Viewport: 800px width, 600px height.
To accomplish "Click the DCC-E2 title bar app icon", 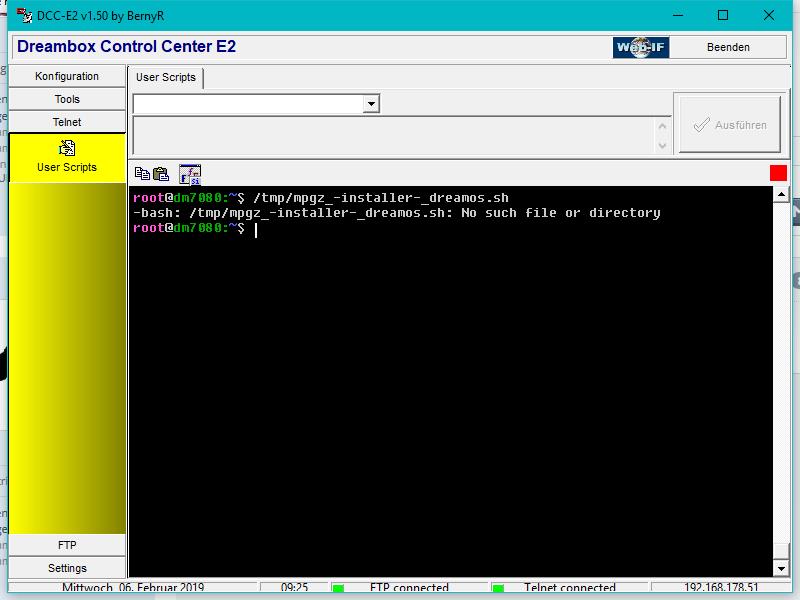I will point(24,15).
